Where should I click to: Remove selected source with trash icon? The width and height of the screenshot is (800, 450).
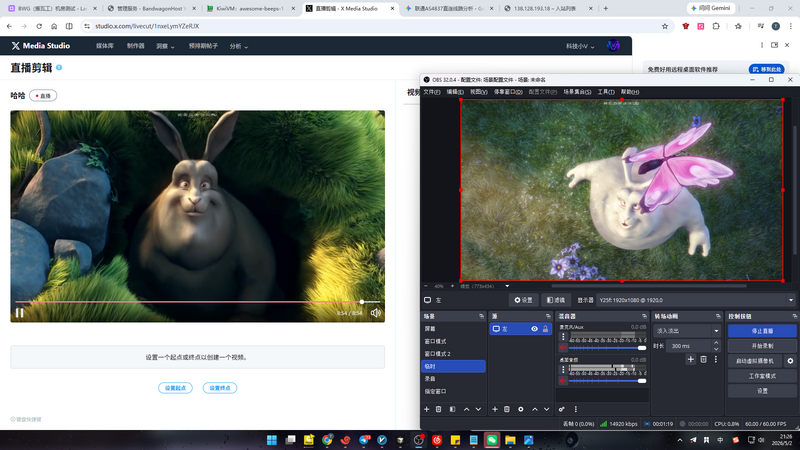pos(507,409)
